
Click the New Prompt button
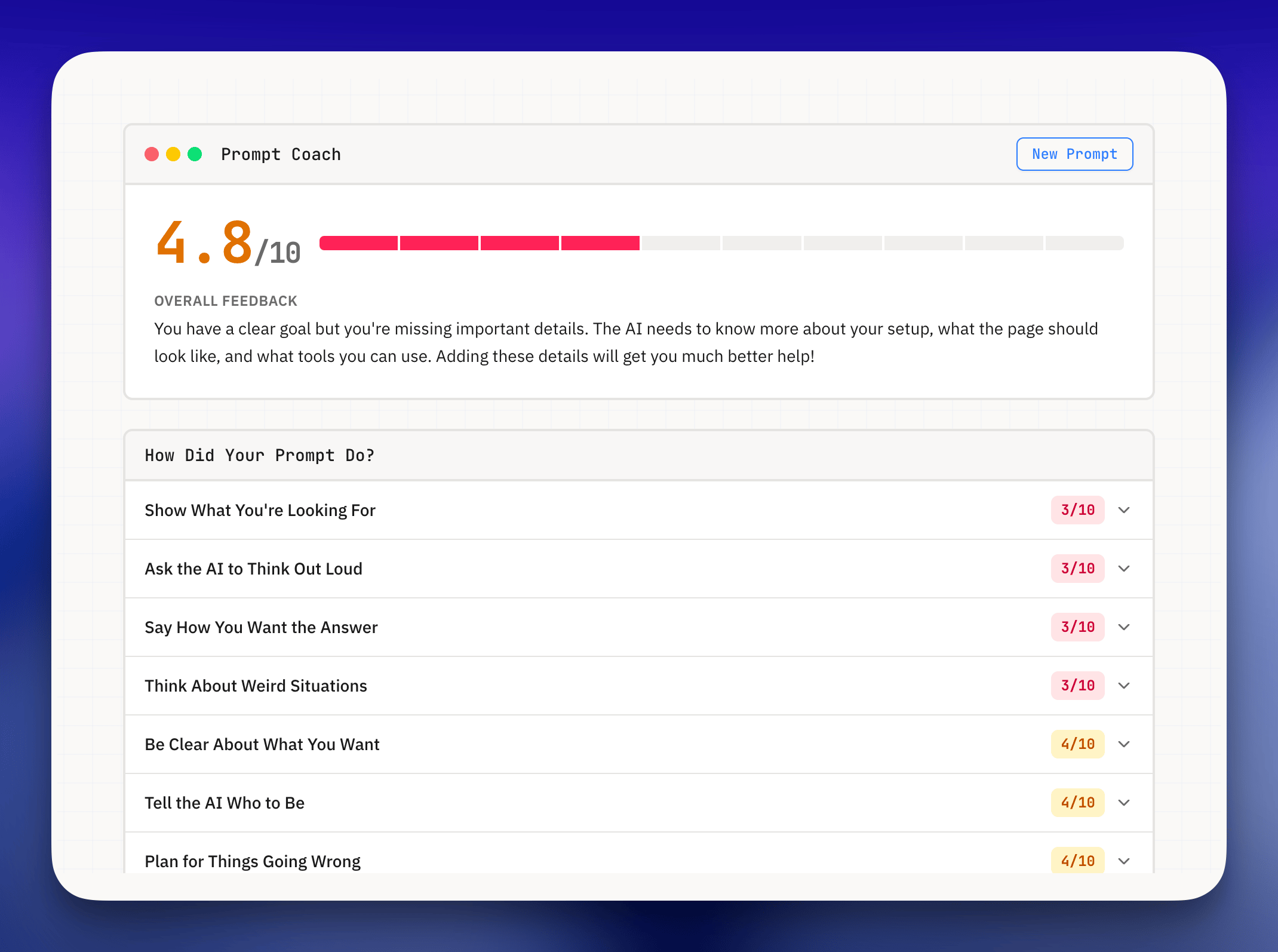coord(1074,154)
